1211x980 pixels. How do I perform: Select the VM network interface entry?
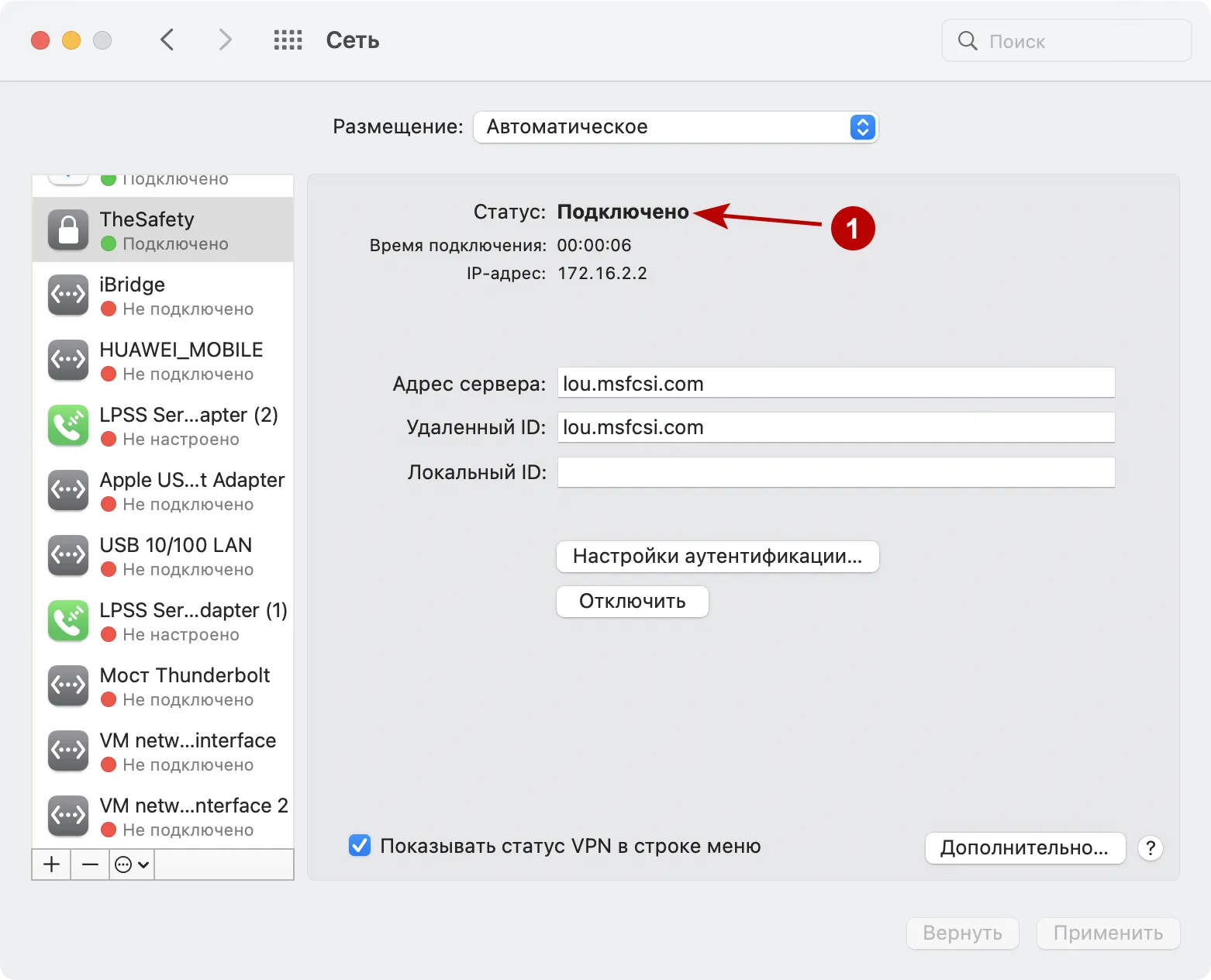pyautogui.click(x=163, y=751)
